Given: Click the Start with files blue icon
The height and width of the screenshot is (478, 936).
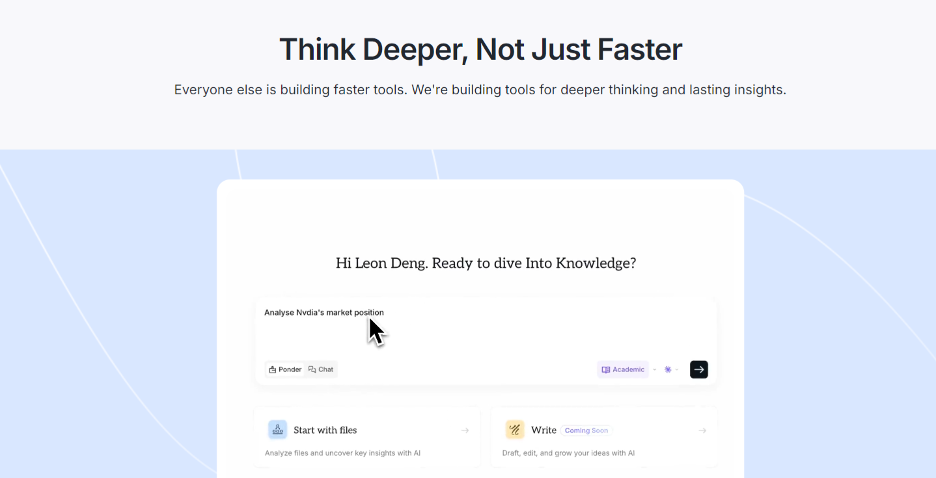Looking at the screenshot, I should (x=278, y=430).
